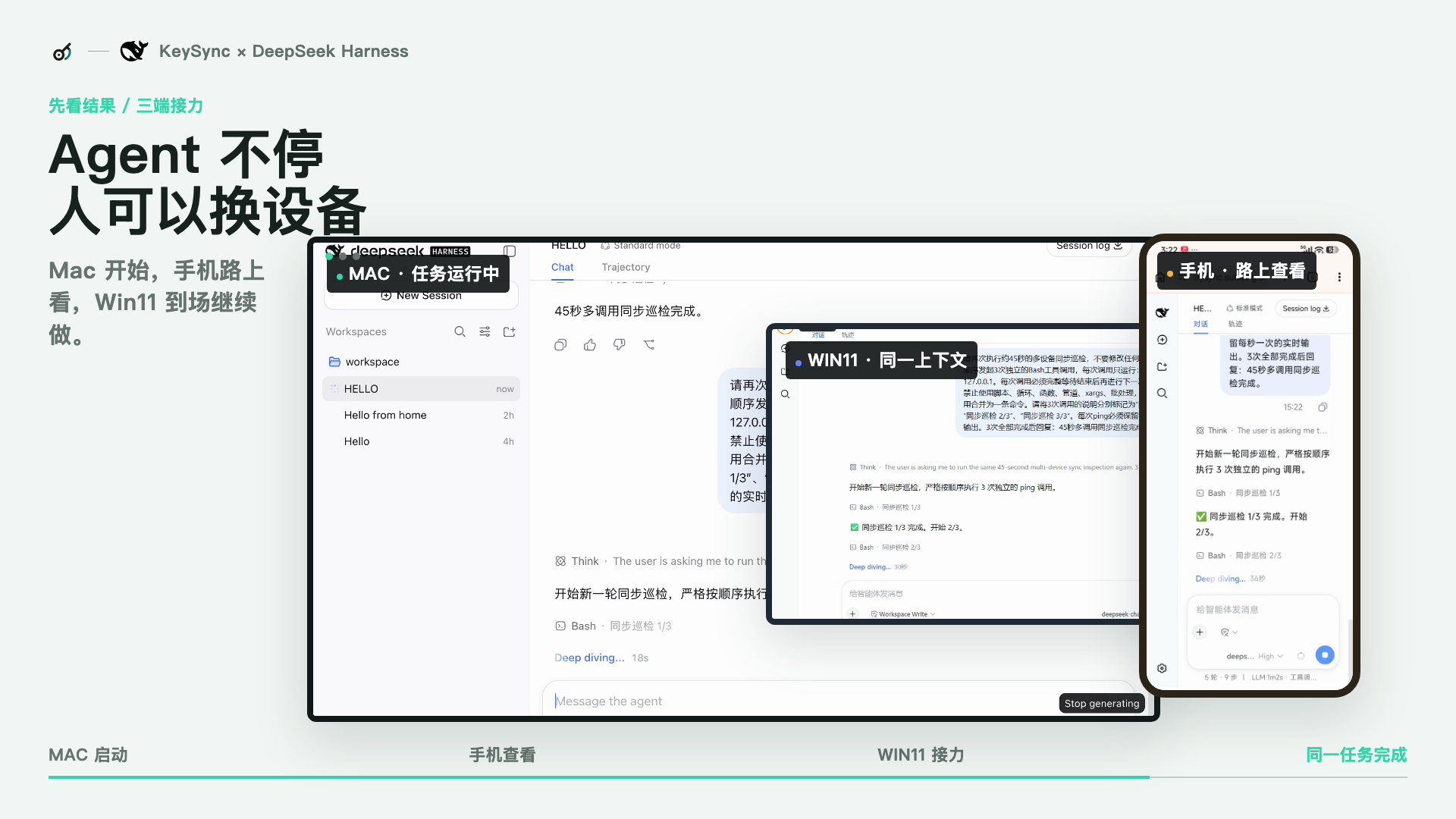Open the three-dot menu on phone
Image resolution: width=1456 pixels, height=819 pixels.
pos(1339,277)
